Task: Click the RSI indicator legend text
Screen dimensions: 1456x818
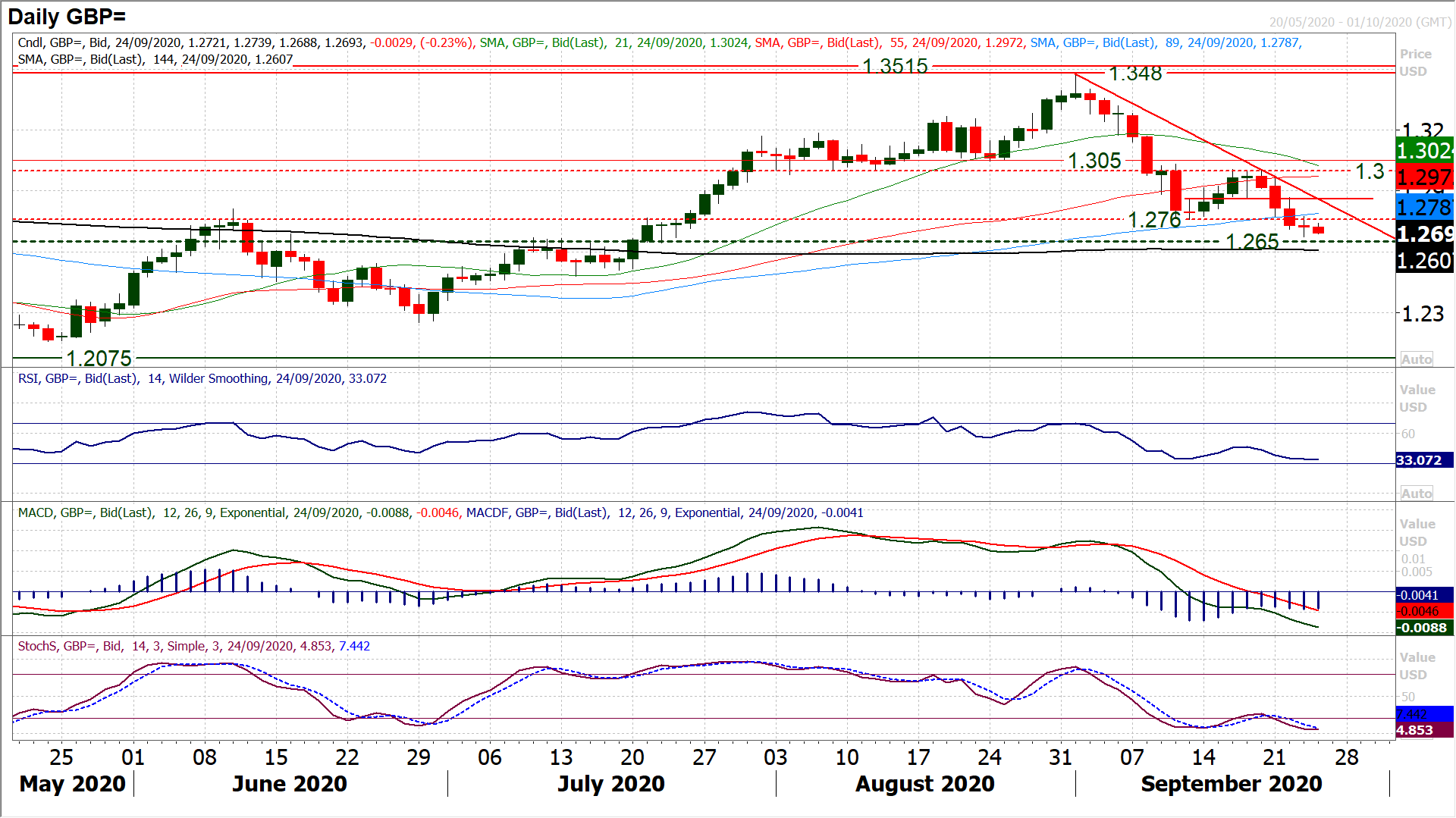Action: [202, 378]
